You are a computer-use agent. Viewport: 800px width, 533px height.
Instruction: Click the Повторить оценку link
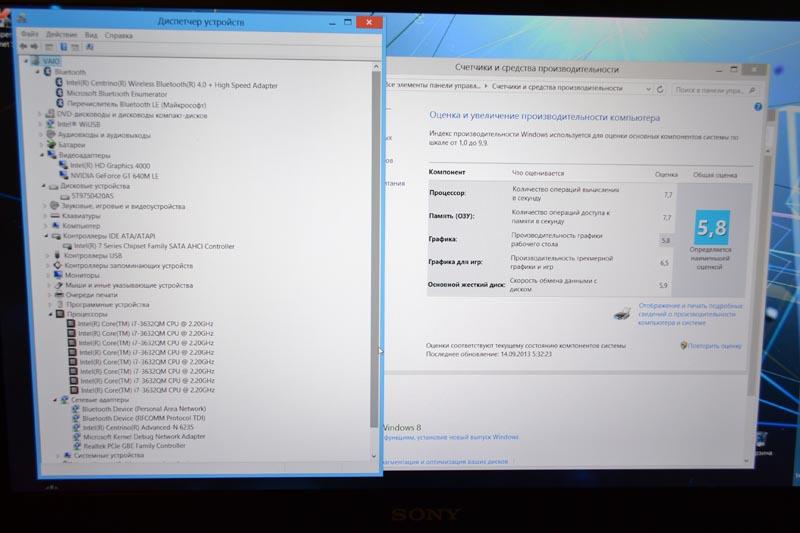click(715, 346)
